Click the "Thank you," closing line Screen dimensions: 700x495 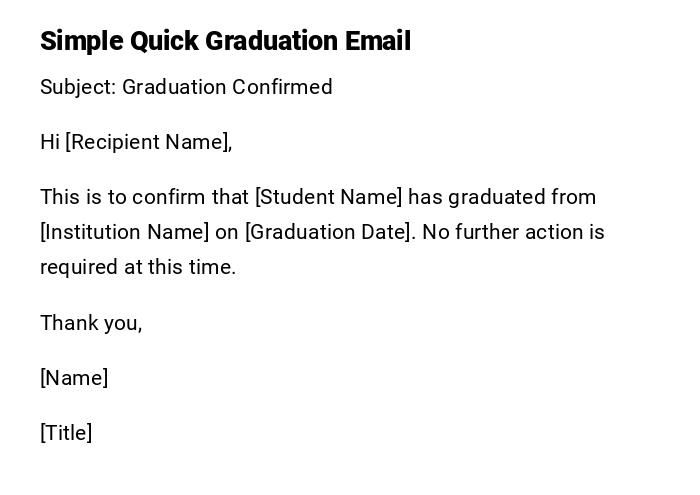tap(91, 323)
